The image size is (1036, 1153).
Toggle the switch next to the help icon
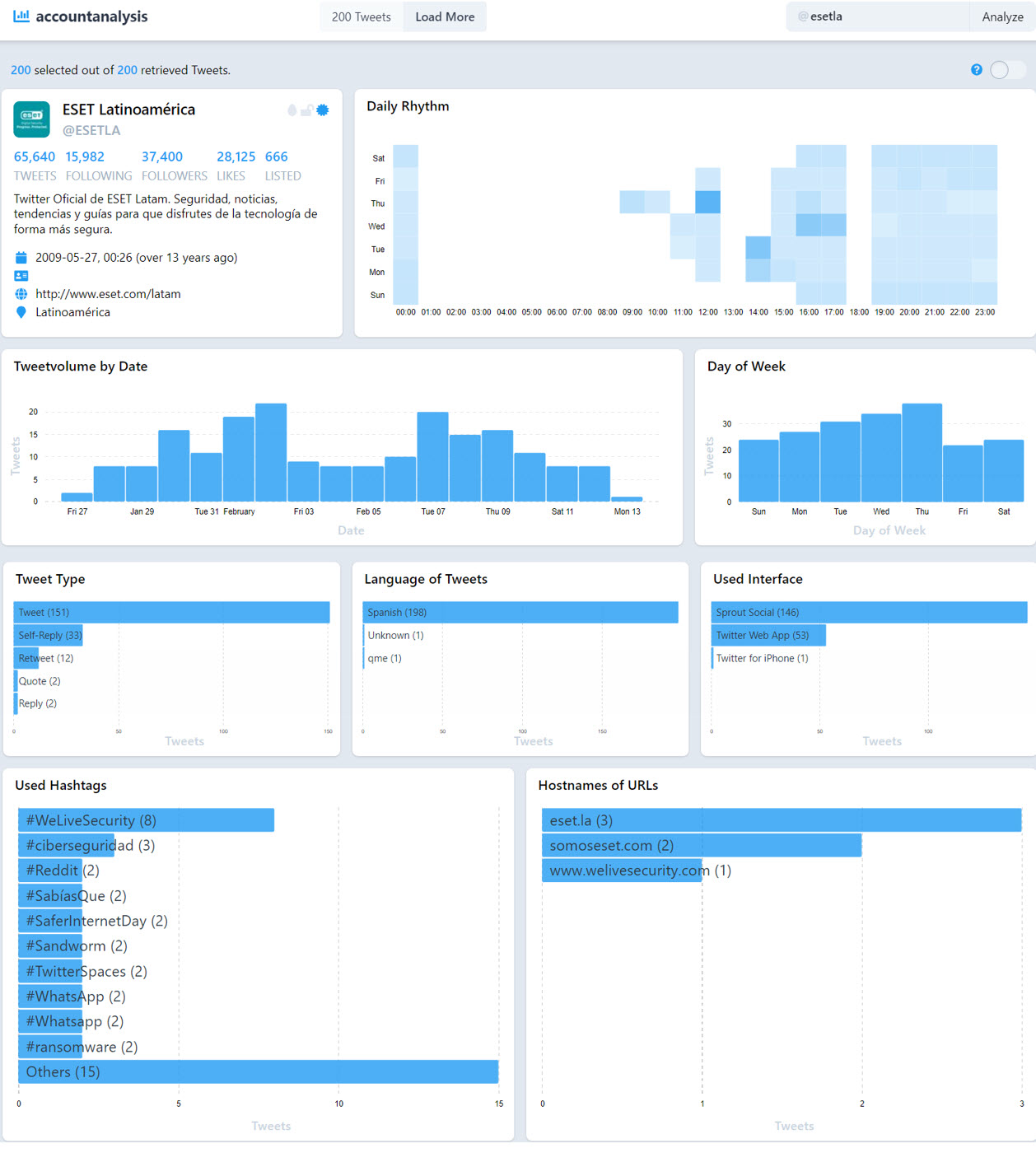pyautogui.click(x=1007, y=70)
